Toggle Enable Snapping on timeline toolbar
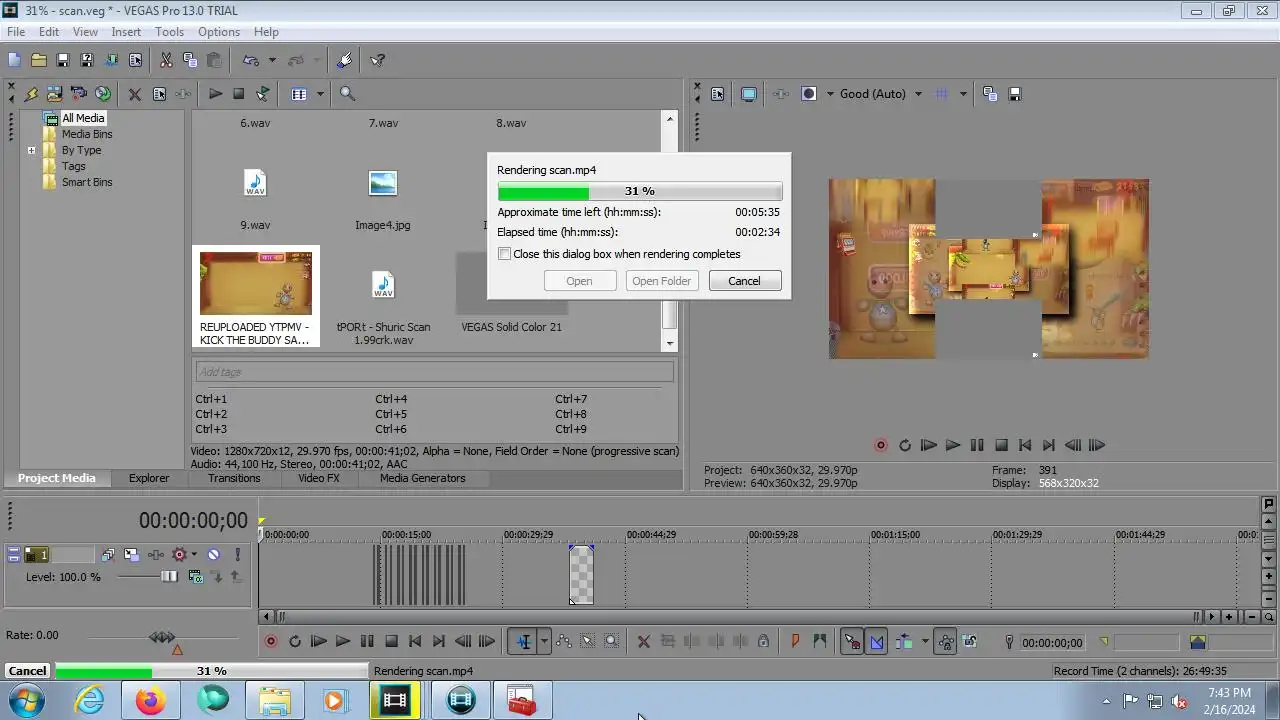Screen dimensions: 1280x720 click(x=852, y=642)
